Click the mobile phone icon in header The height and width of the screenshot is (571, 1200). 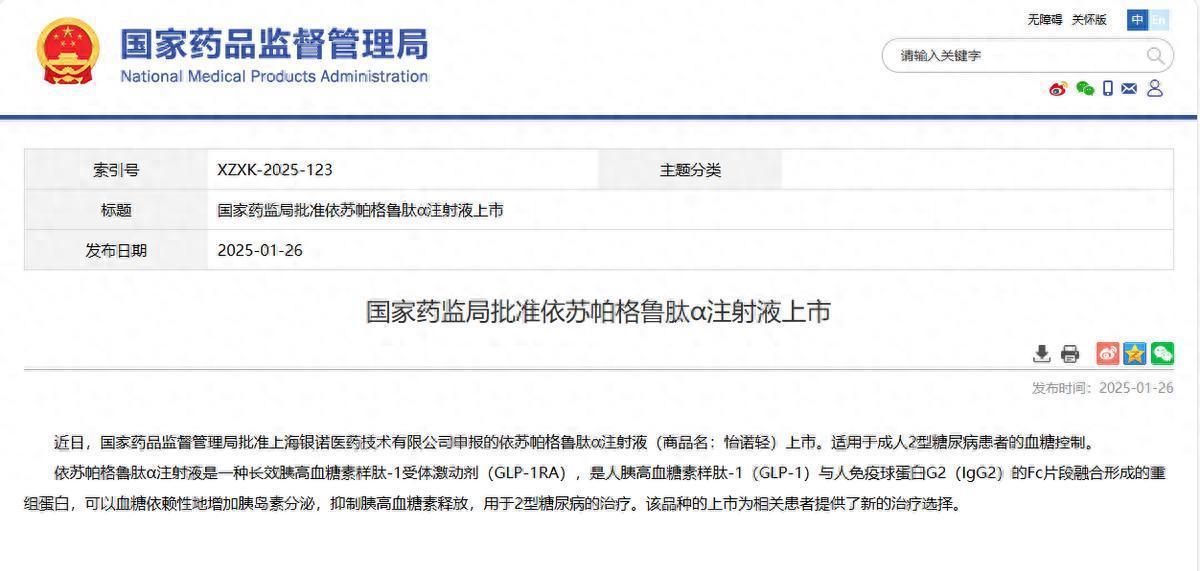[x=1108, y=89]
